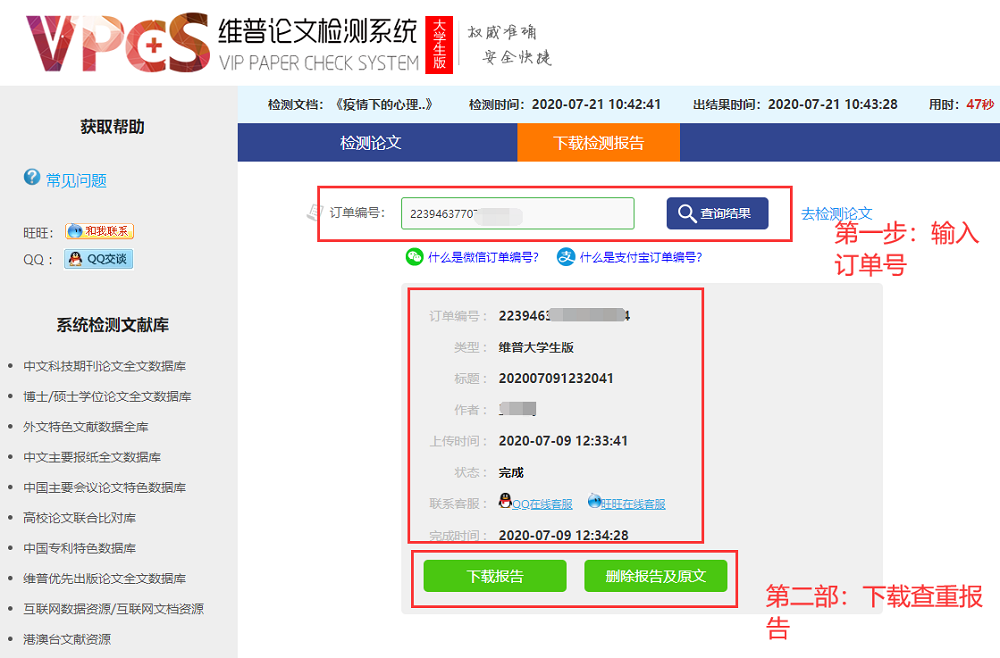The height and width of the screenshot is (658, 1000).
Task: Click upload time 2020-07-09 12:33:41
Action: tap(563, 441)
